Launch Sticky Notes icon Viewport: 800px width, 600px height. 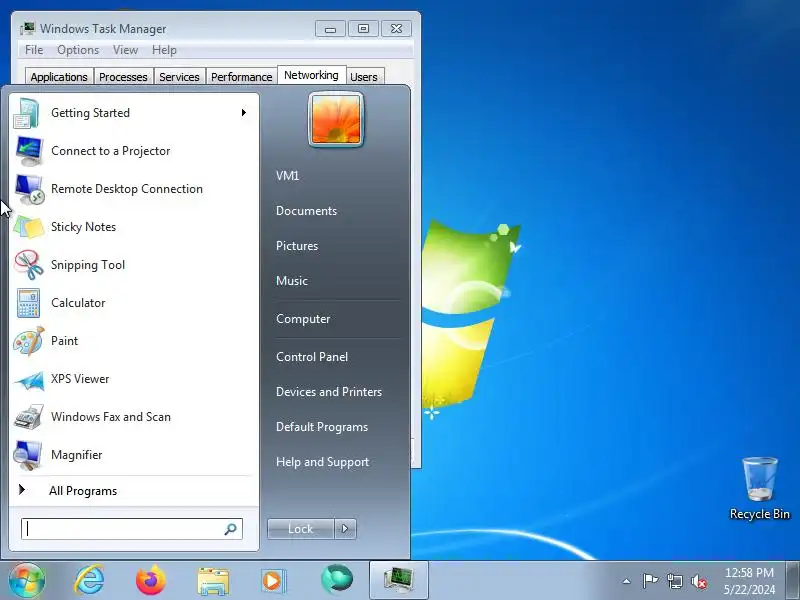click(29, 227)
